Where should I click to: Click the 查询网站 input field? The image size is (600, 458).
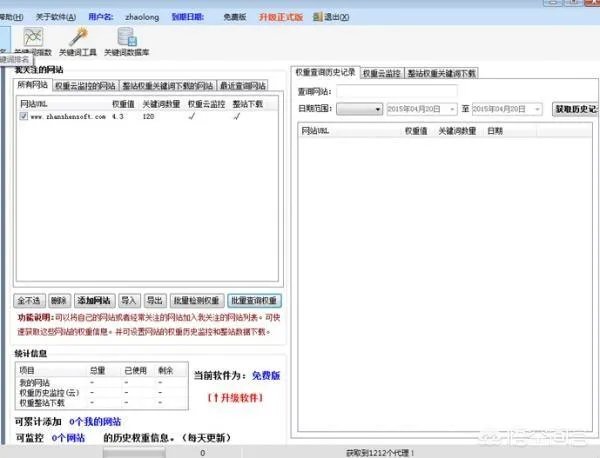396,91
